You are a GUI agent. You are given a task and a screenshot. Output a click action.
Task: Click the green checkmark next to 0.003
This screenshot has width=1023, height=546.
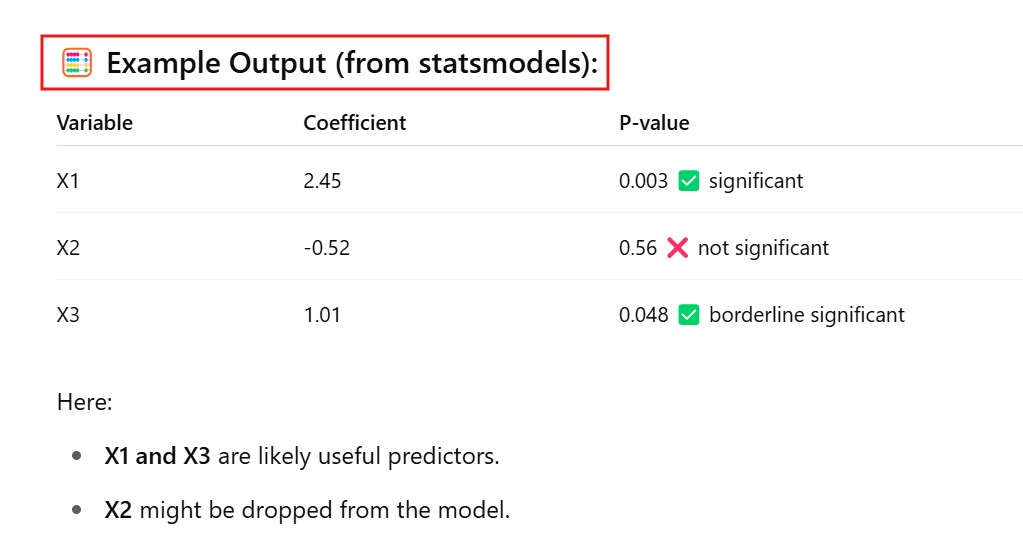click(688, 181)
